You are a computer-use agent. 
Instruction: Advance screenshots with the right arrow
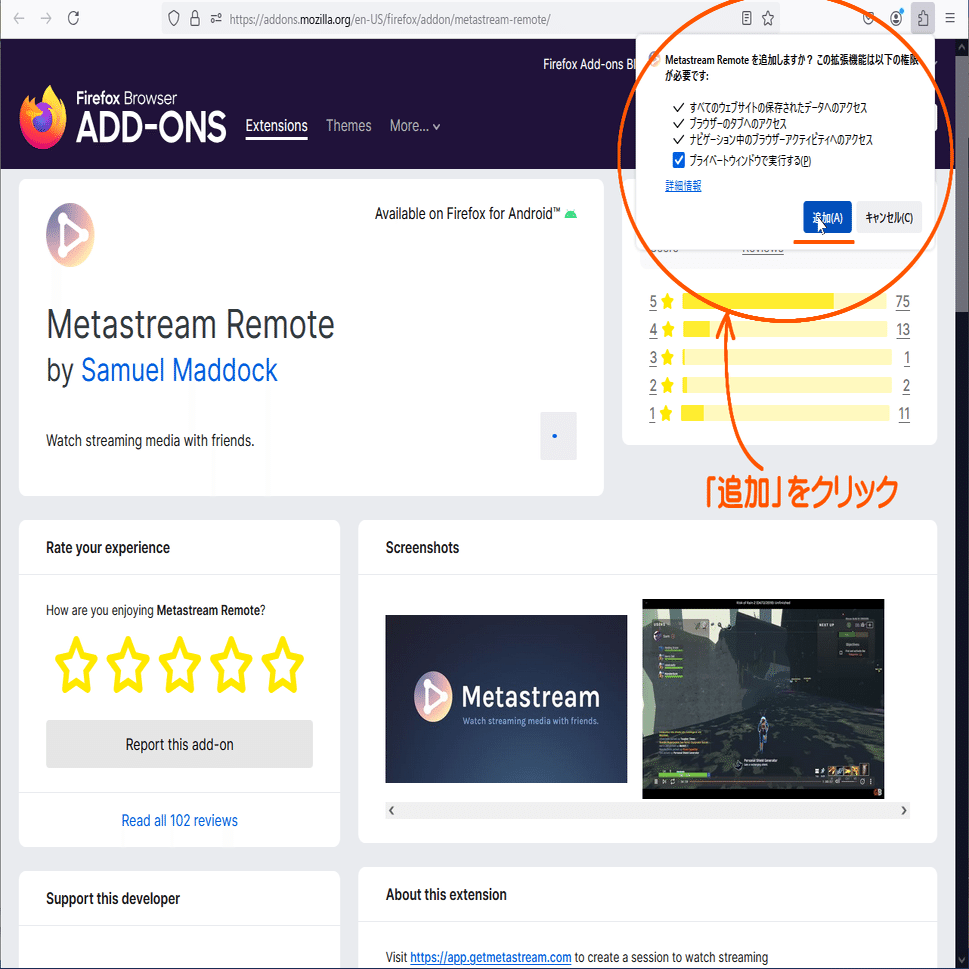(903, 810)
